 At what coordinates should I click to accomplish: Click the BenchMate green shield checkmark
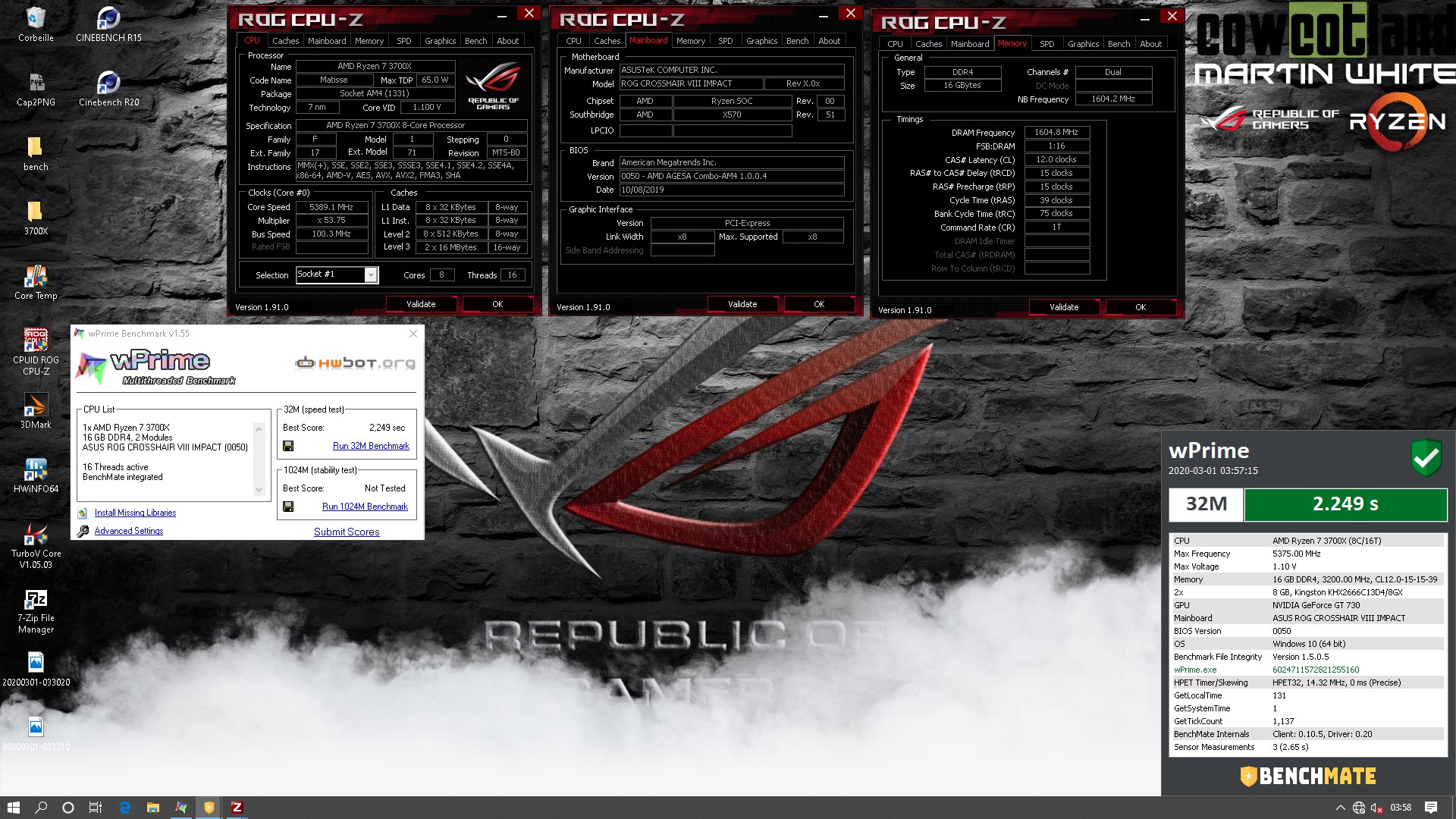tap(1426, 458)
